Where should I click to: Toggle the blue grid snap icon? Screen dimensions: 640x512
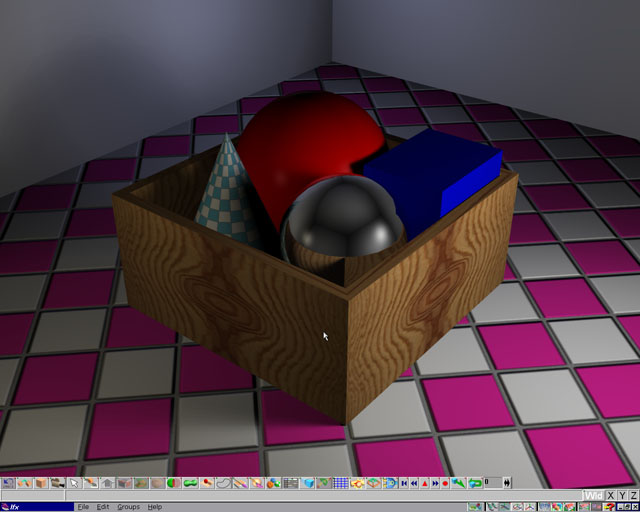tap(340, 483)
